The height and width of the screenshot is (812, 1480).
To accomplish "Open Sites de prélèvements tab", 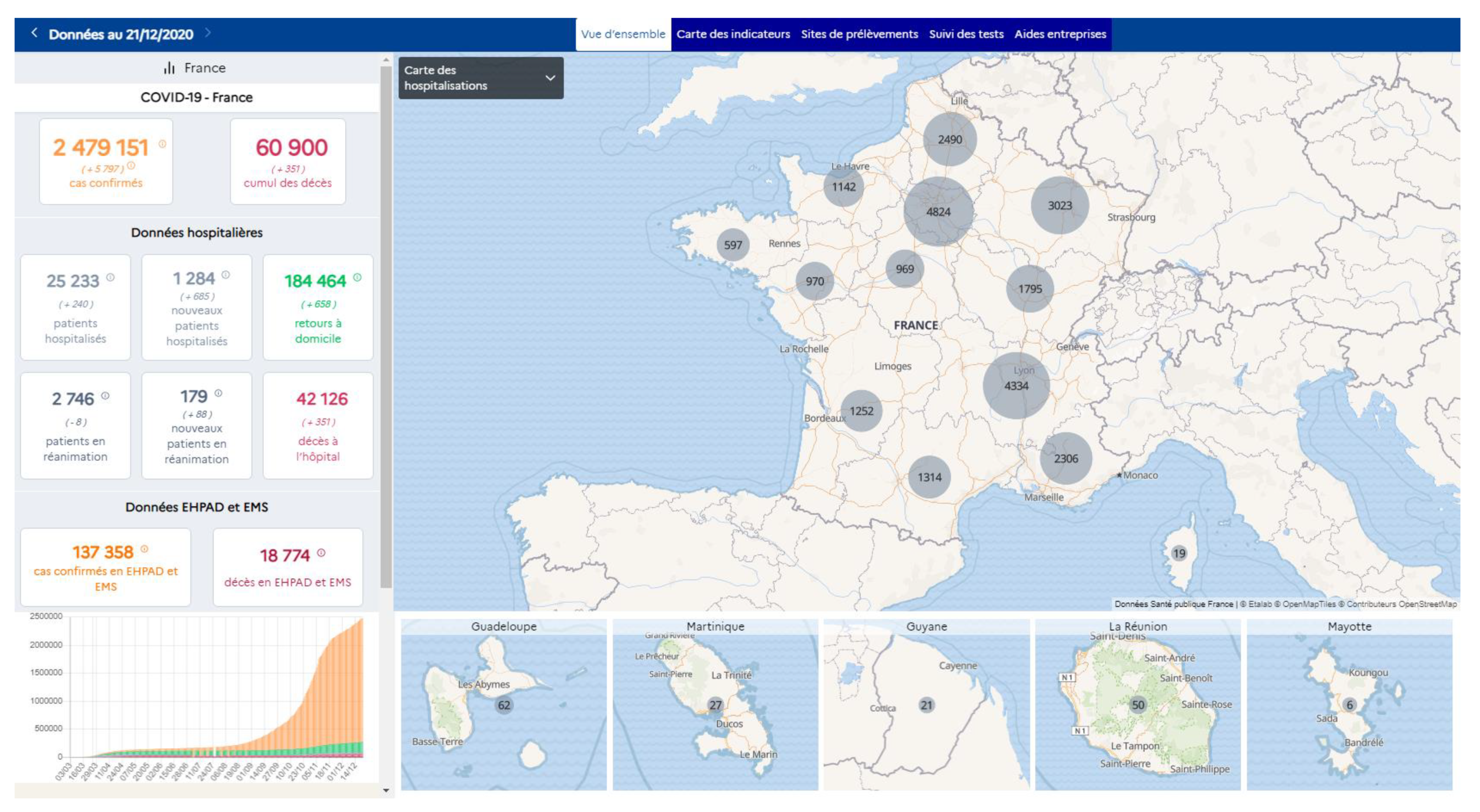I will pos(859,34).
